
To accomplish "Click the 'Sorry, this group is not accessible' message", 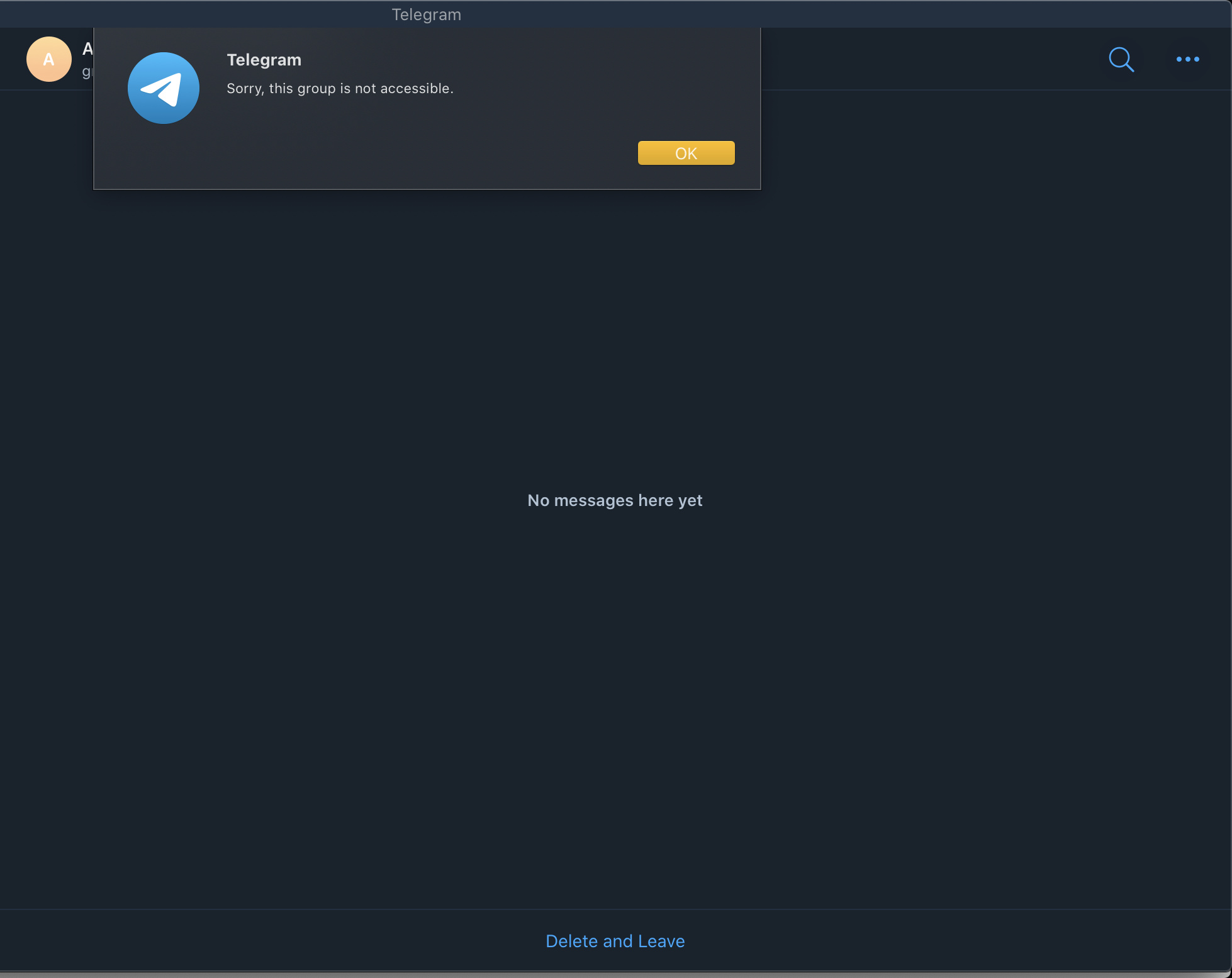I will coord(340,89).
